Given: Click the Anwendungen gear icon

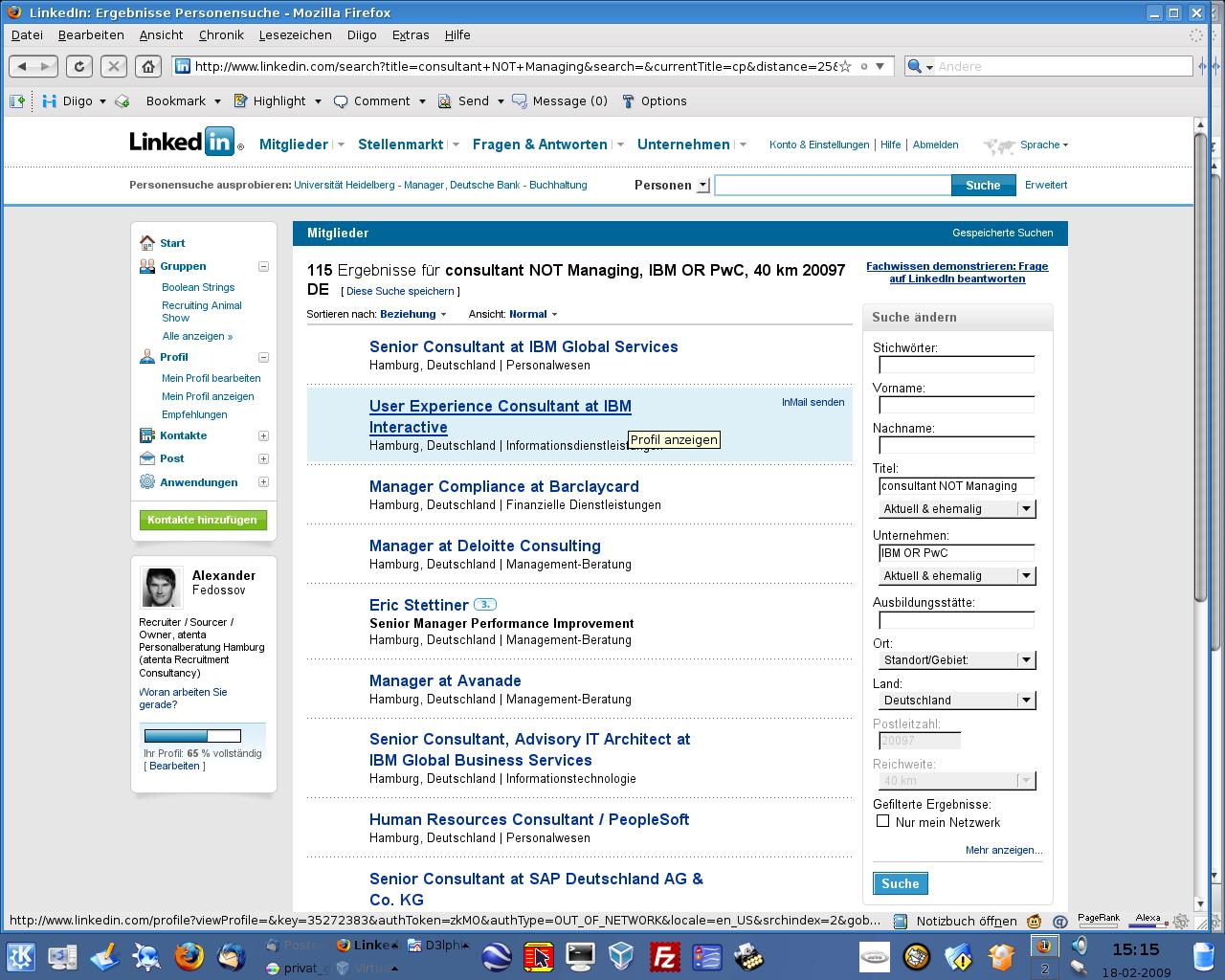Looking at the screenshot, I should coord(146,482).
